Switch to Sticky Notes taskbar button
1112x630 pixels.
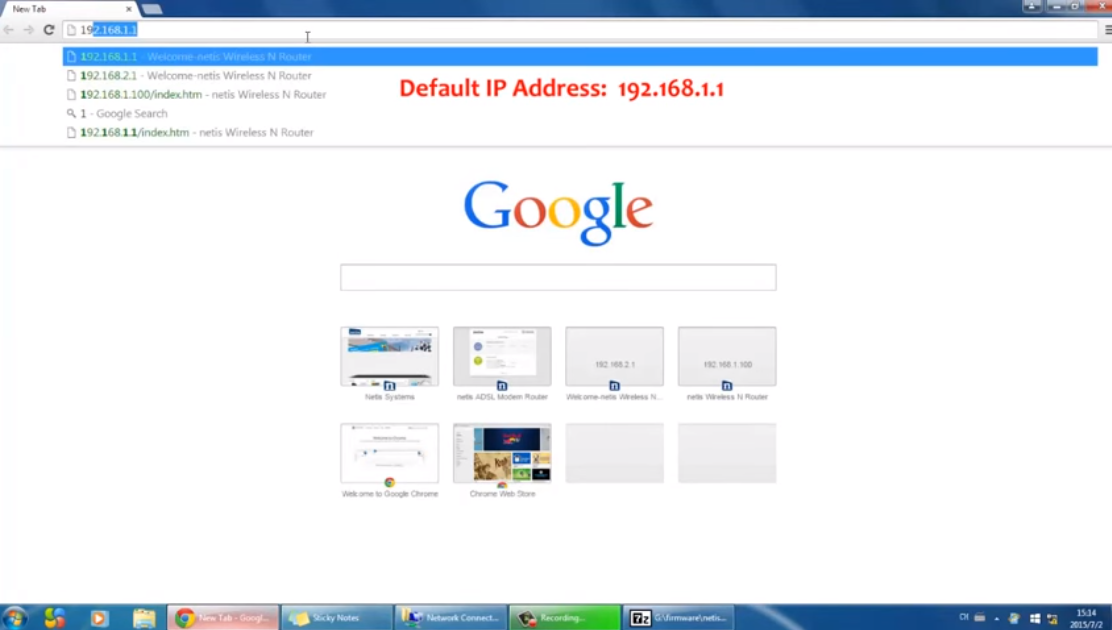click(337, 618)
